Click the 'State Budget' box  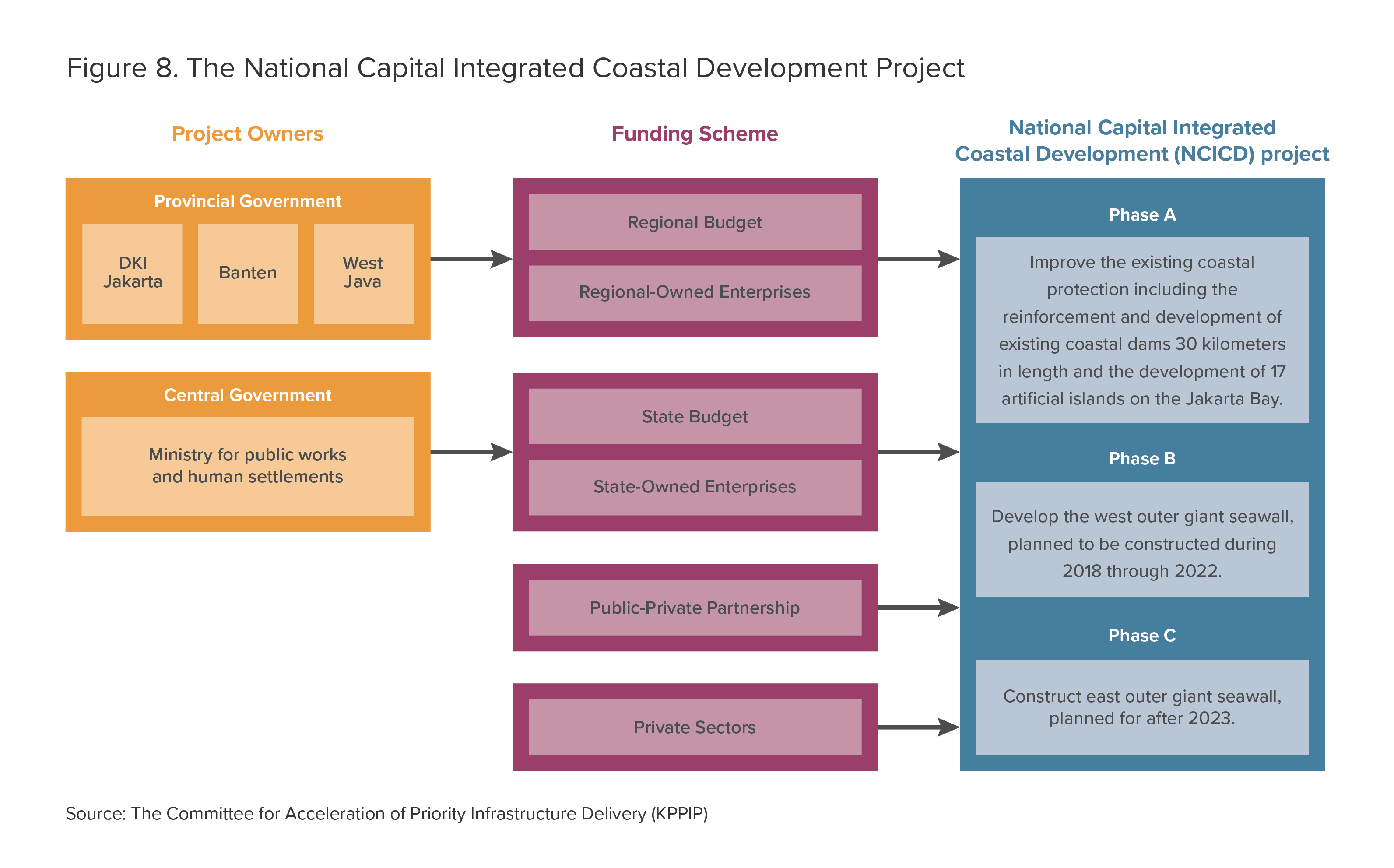pyautogui.click(x=695, y=416)
